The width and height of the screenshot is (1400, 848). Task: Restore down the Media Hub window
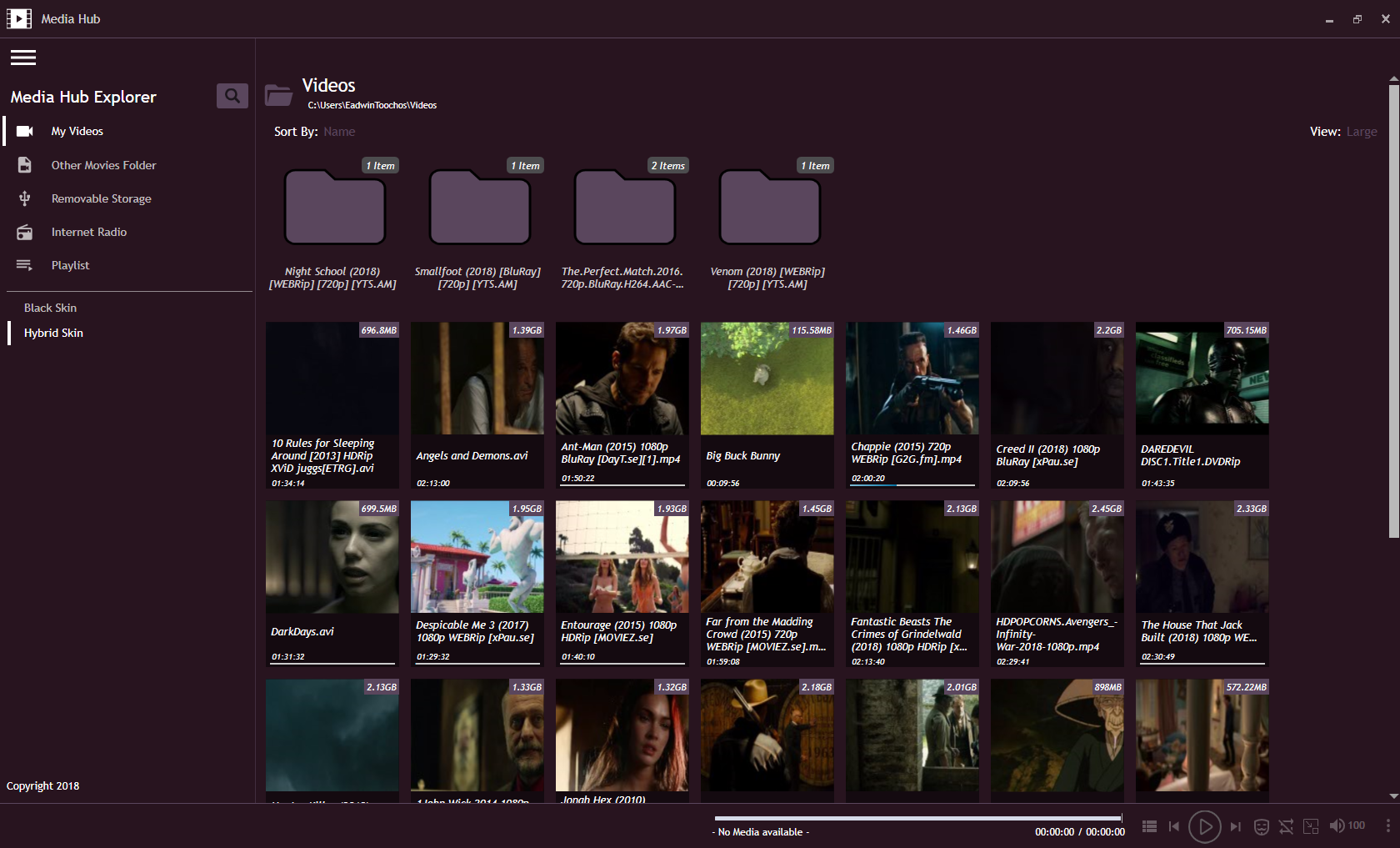[x=1357, y=19]
